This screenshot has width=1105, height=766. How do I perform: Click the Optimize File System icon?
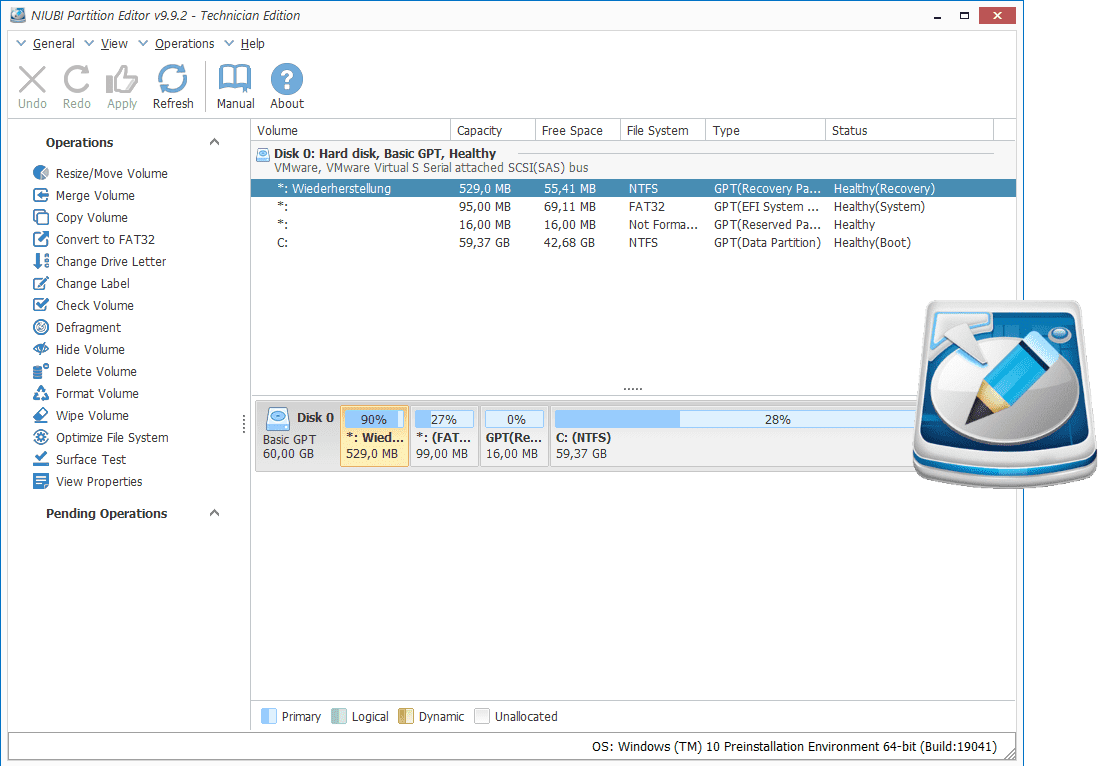click(41, 437)
